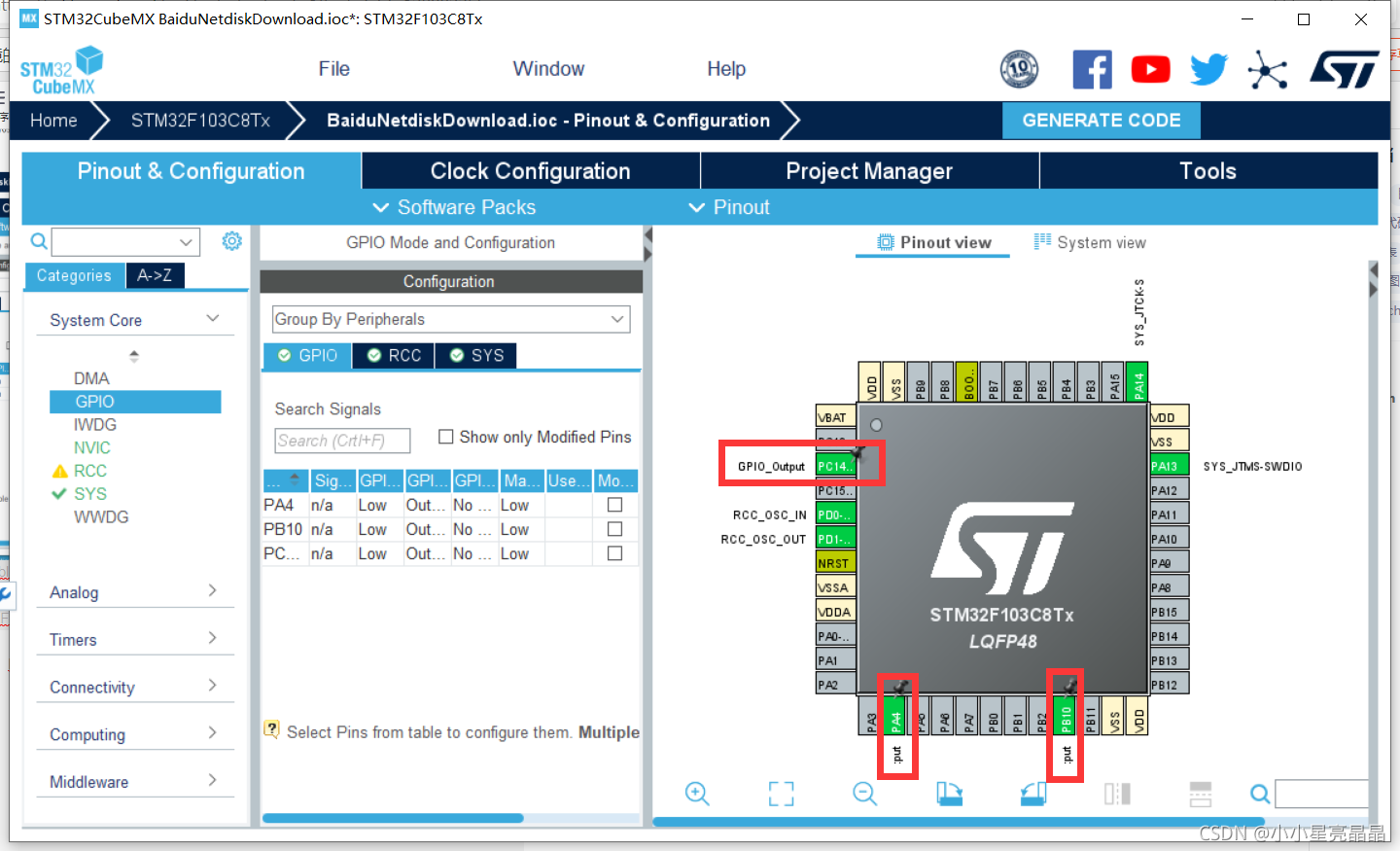Select RCC in System Core list

tap(90, 471)
